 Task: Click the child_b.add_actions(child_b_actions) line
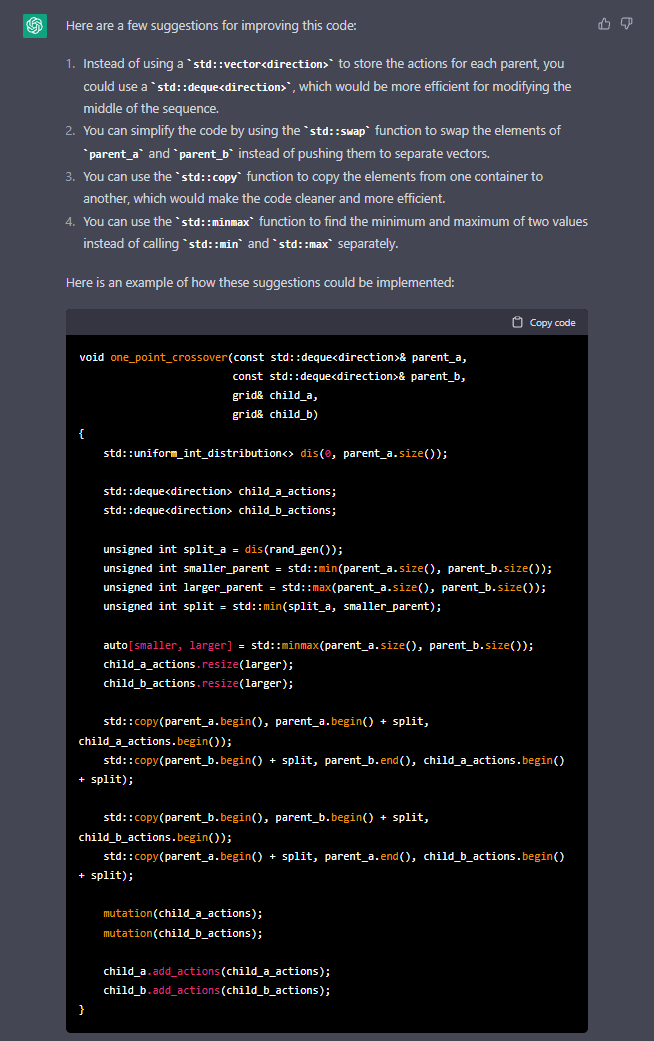pos(216,990)
